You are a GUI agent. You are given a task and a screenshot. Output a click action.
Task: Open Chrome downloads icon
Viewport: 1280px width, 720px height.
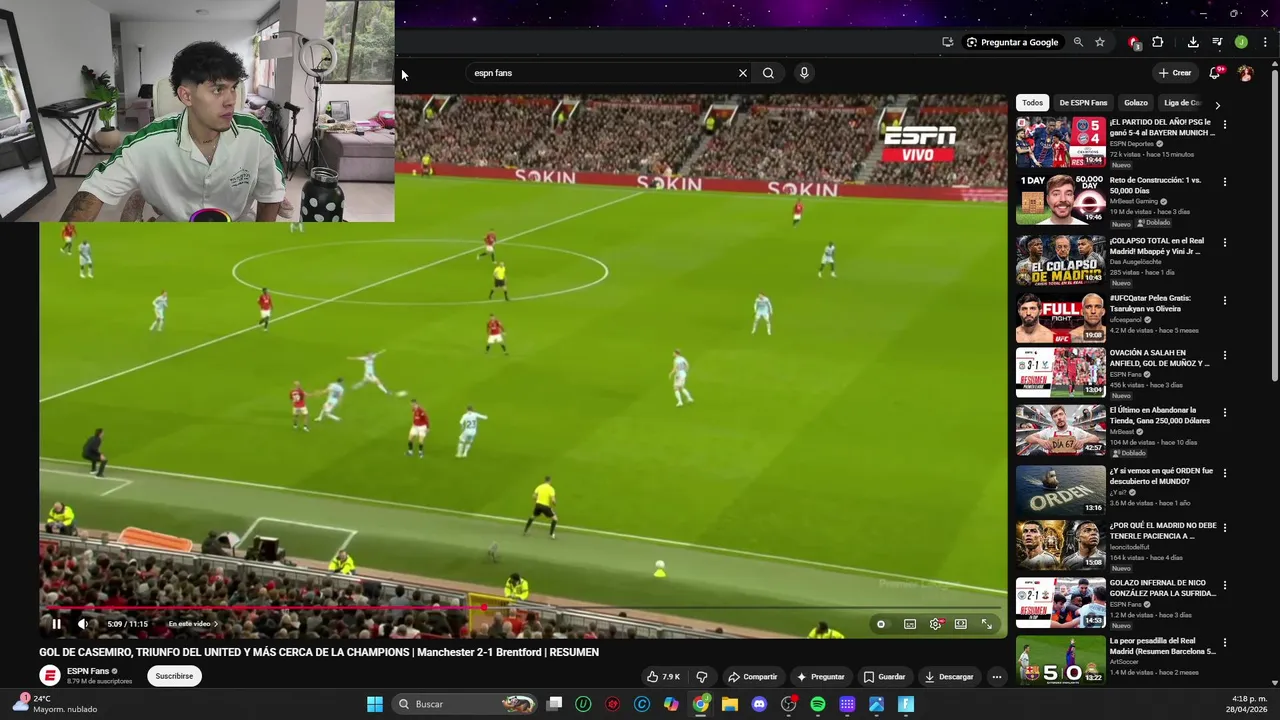(x=1193, y=42)
